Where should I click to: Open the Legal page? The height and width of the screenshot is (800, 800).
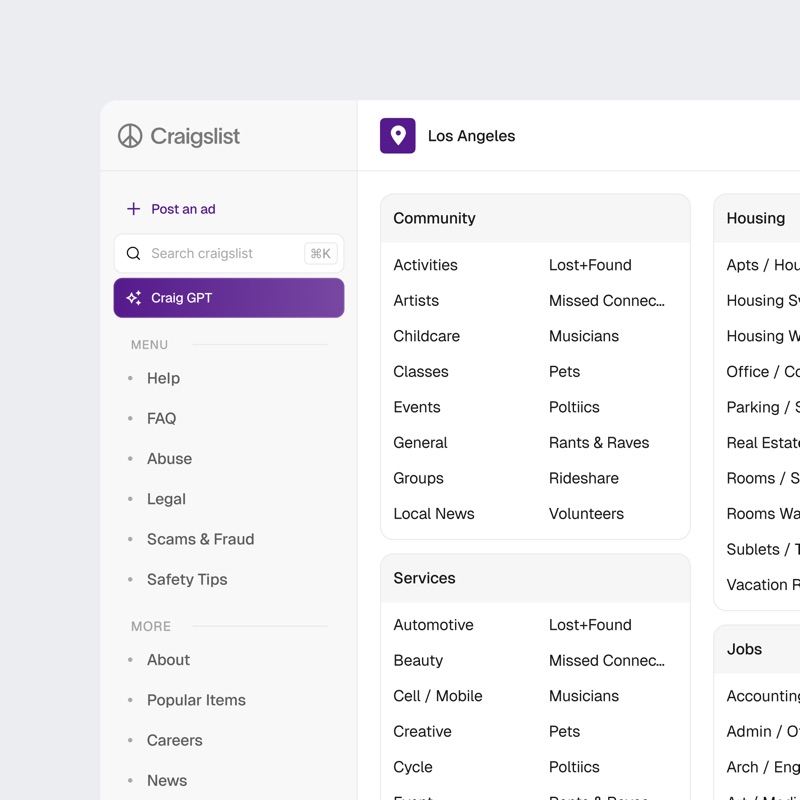[x=166, y=499]
